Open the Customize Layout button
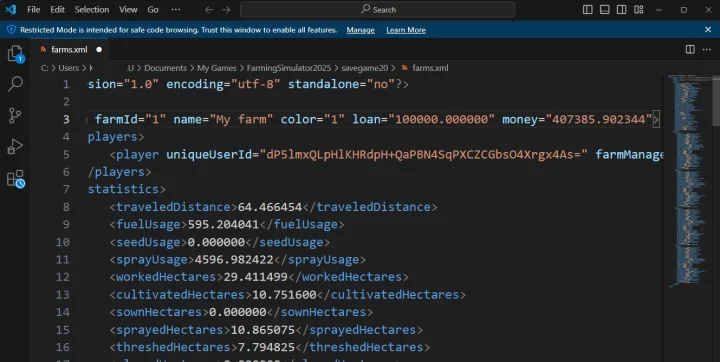 click(639, 10)
